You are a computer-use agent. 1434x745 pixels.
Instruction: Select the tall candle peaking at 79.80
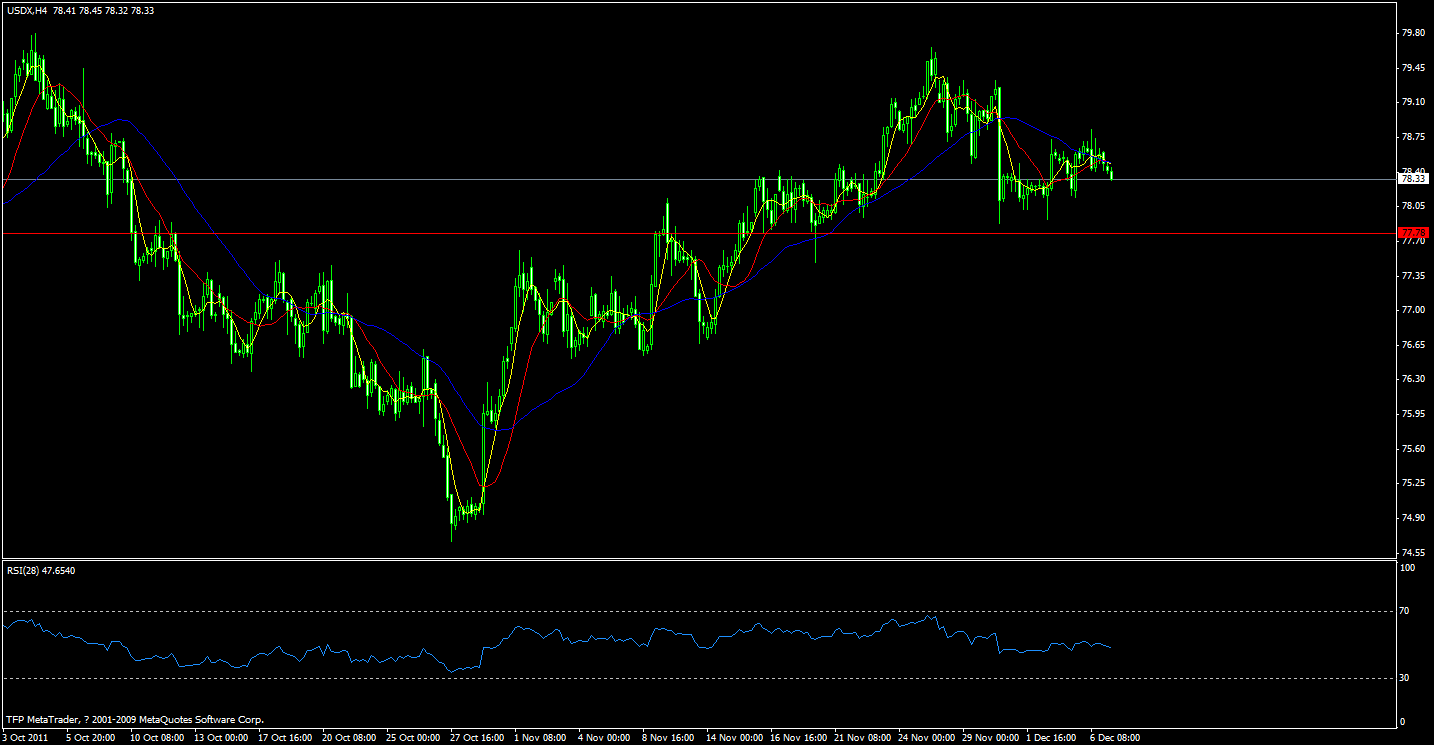coord(932,65)
